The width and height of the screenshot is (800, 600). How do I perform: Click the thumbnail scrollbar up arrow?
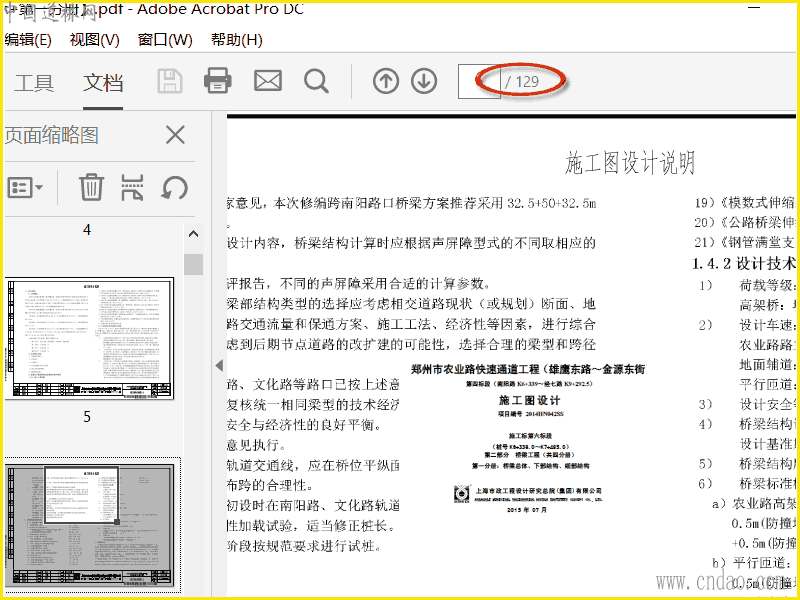[x=193, y=234]
